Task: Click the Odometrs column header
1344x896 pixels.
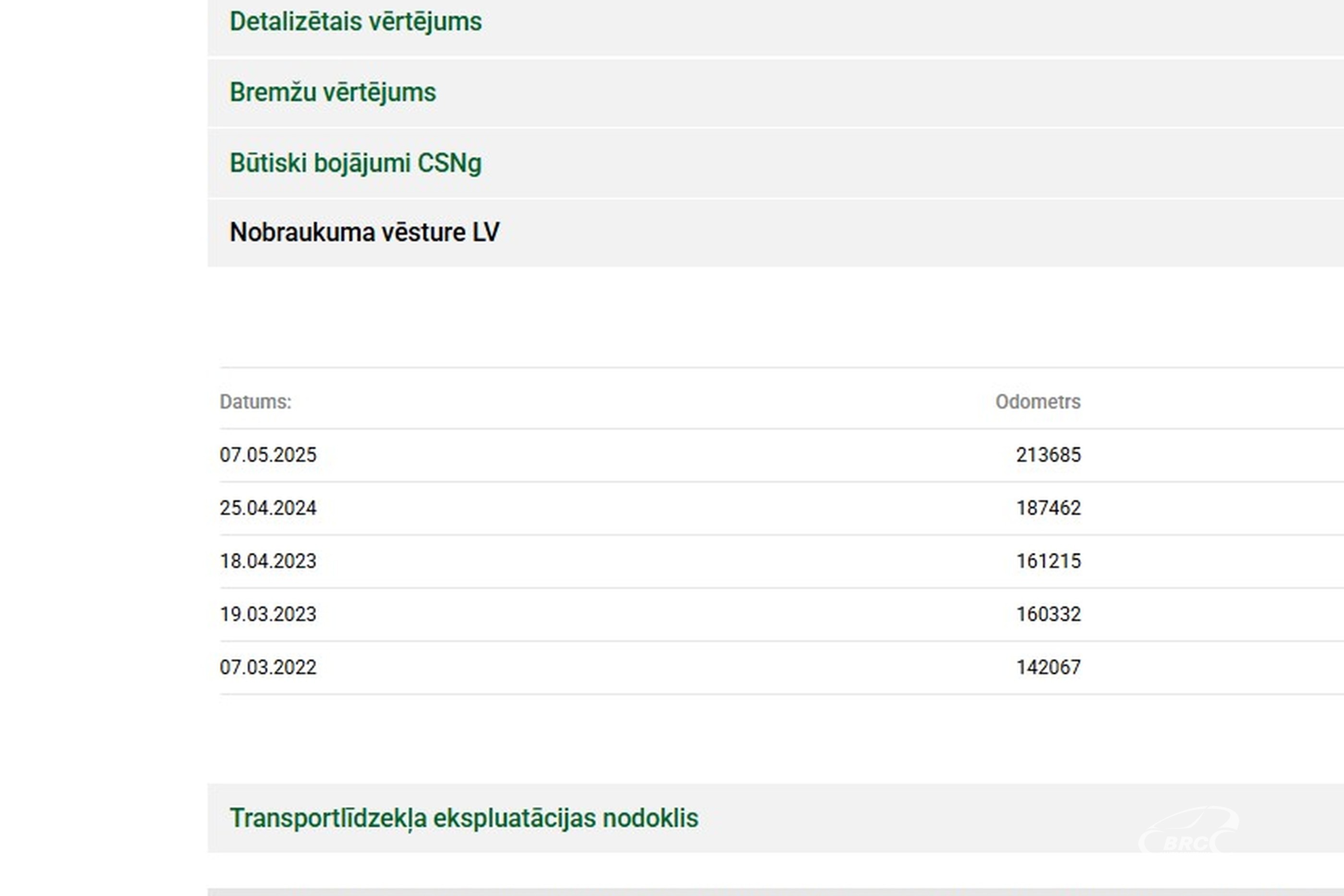Action: [1037, 402]
